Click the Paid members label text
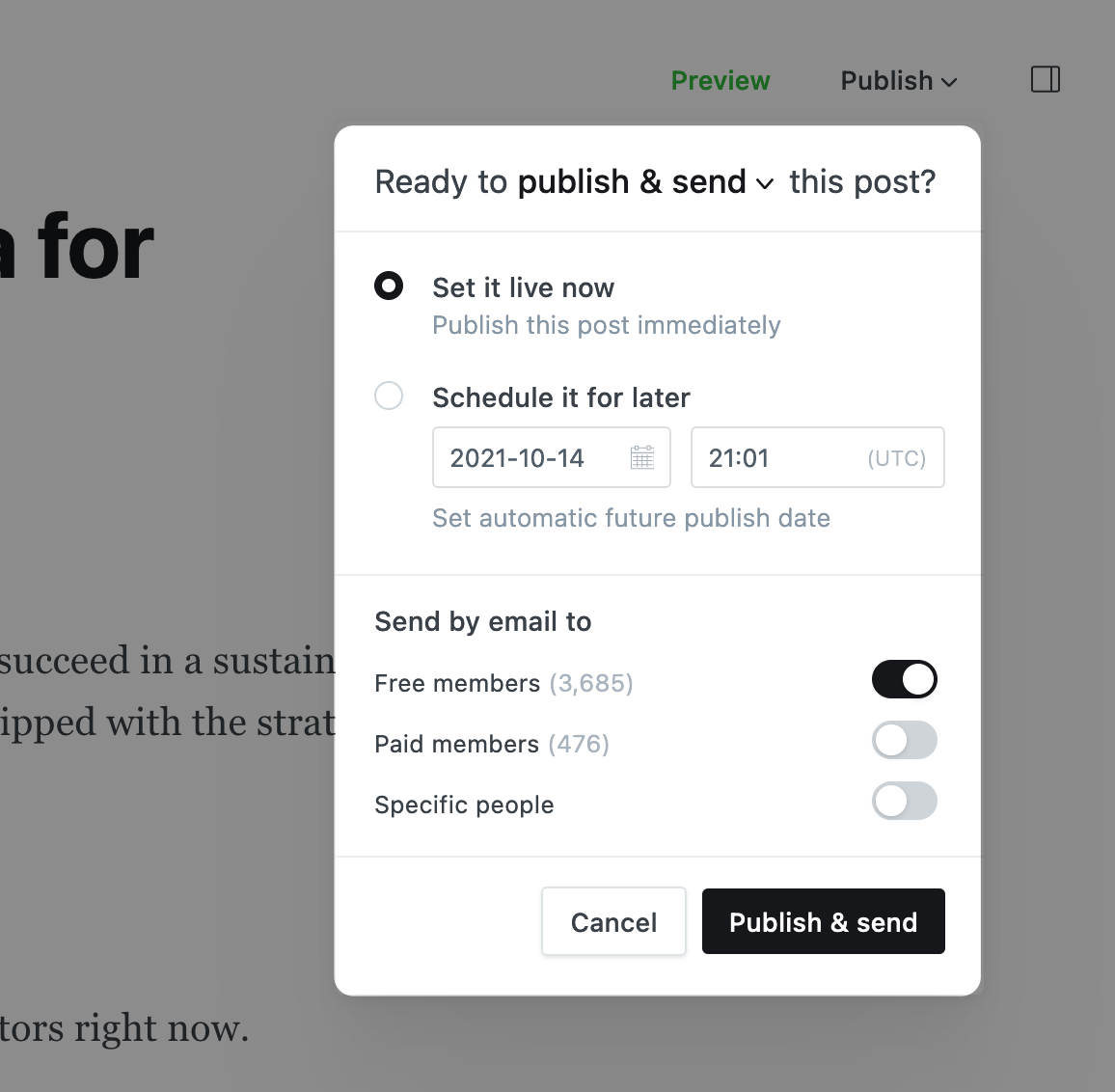The image size is (1115, 1092). coord(456,744)
